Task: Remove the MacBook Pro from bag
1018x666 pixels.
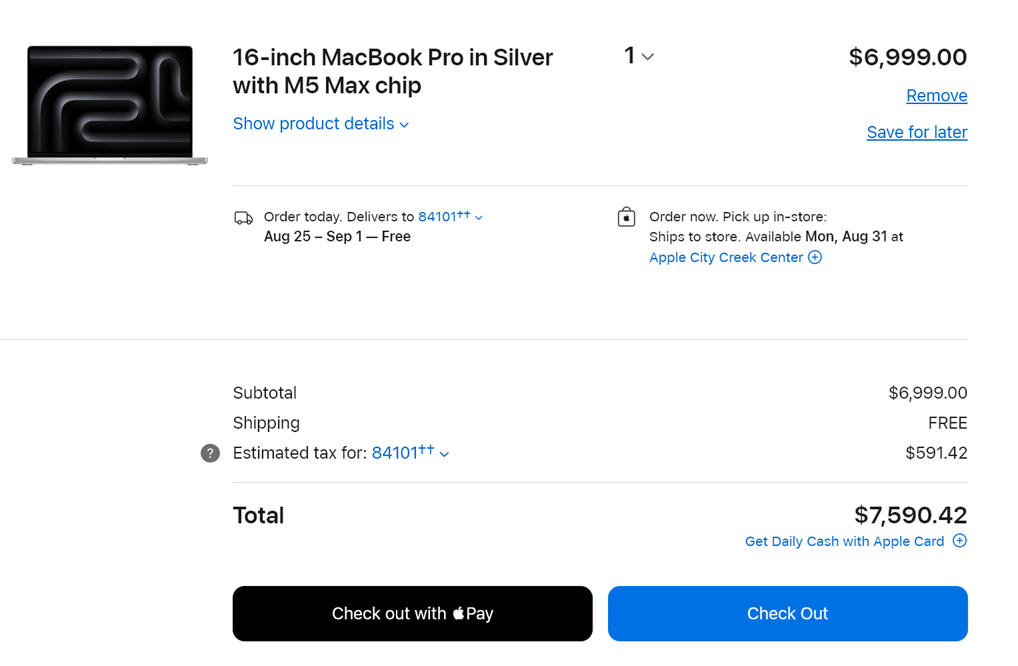Action: click(x=936, y=95)
